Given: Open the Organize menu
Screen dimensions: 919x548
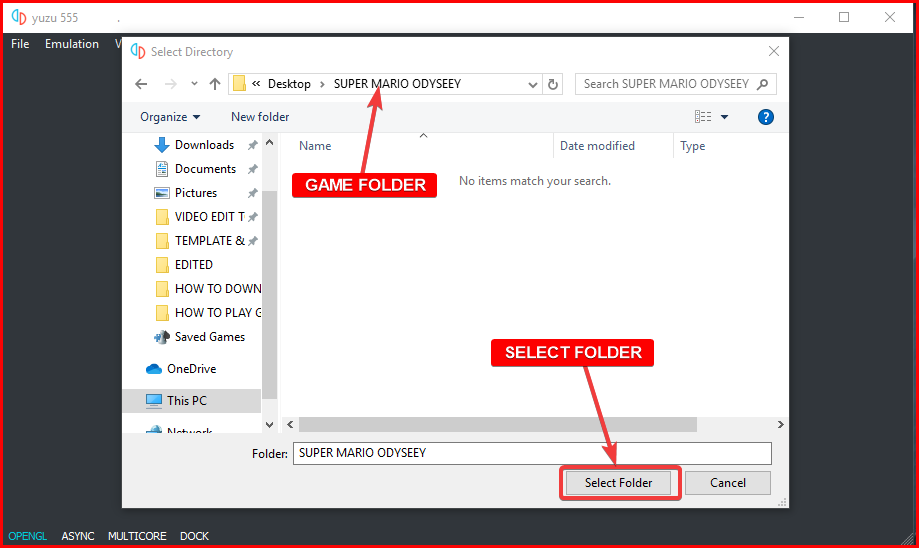Looking at the screenshot, I should (x=170, y=117).
